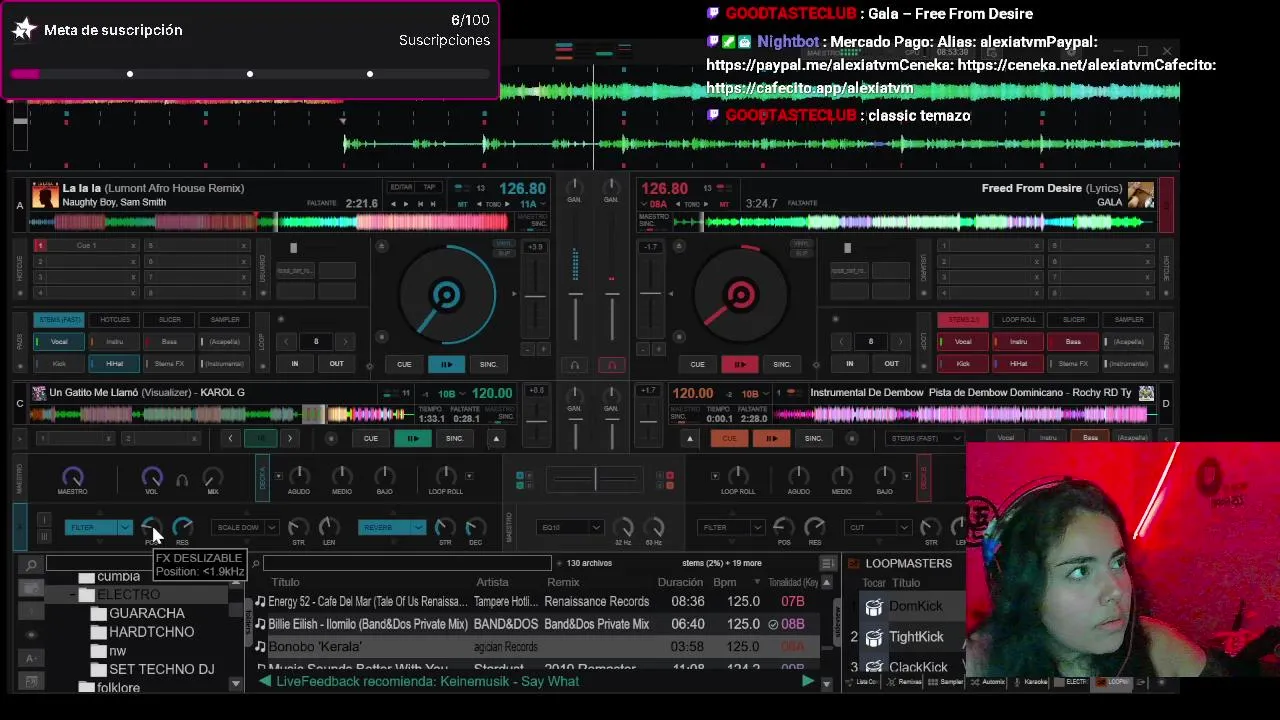Click the star icon by Meta de suscripción
Viewport: 1280px width, 720px height.
click(24, 30)
